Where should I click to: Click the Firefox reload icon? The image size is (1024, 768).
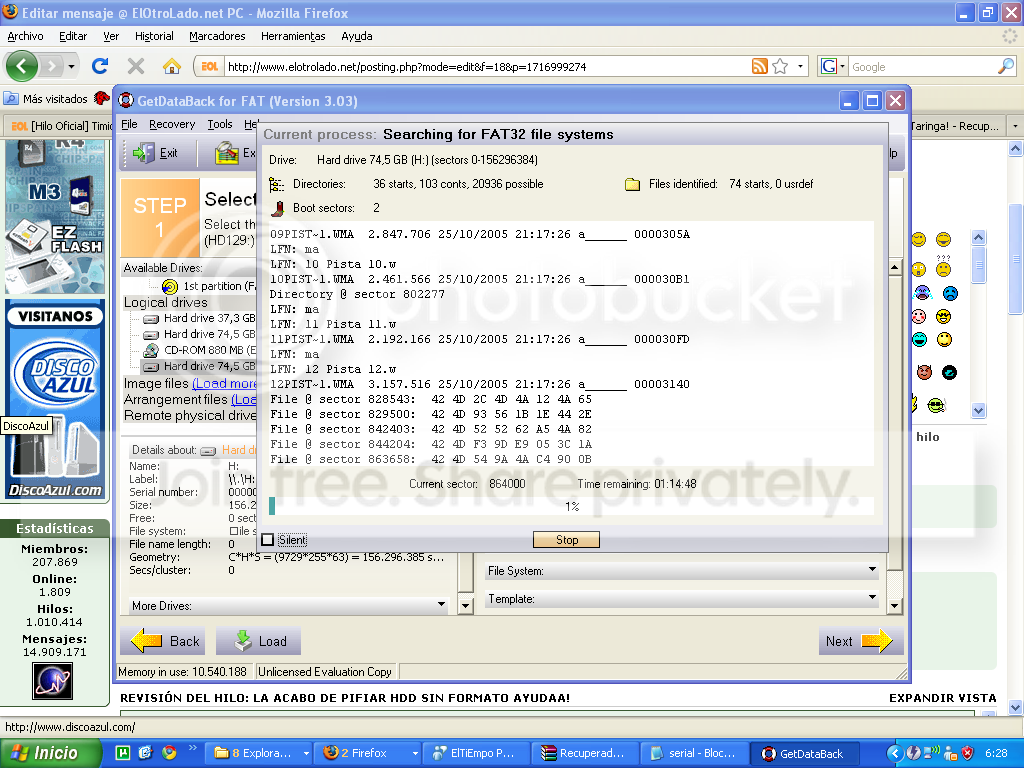100,66
